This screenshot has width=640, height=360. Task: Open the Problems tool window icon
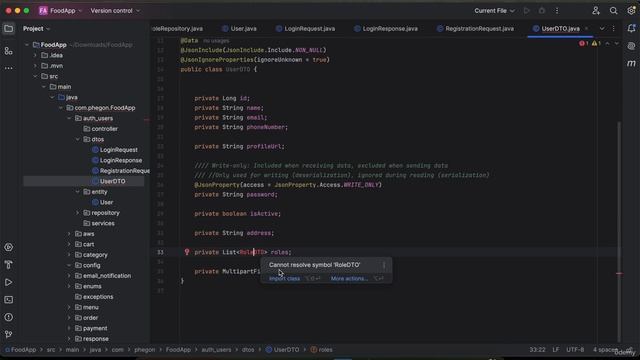(x=9, y=317)
